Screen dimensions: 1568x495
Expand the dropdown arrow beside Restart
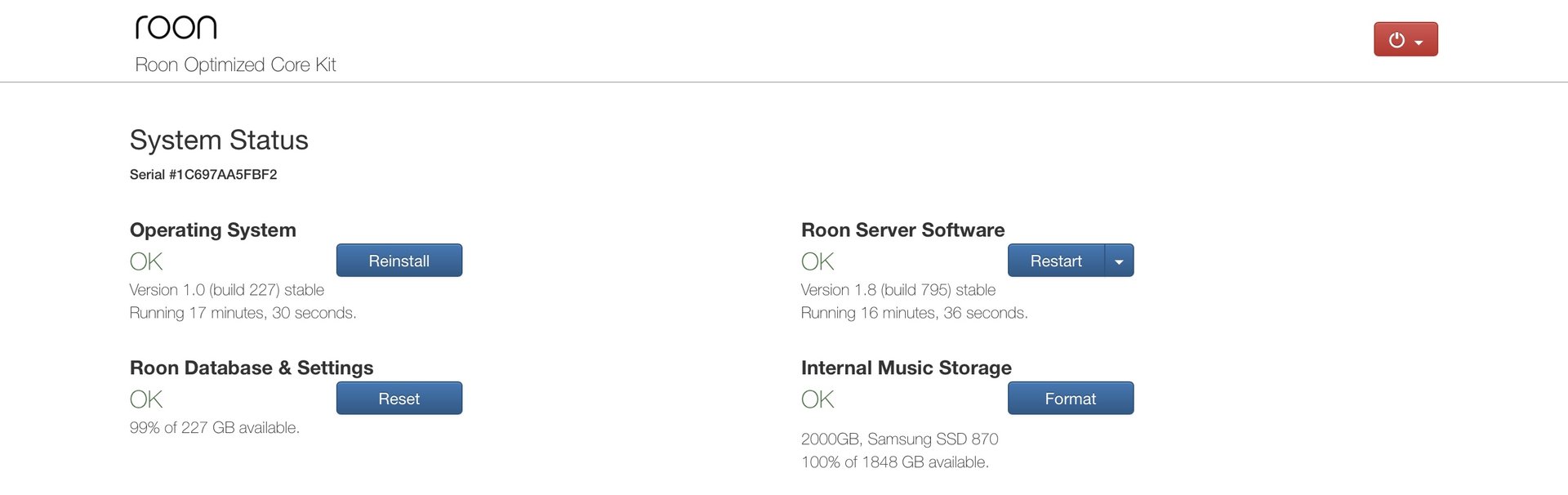point(1119,261)
